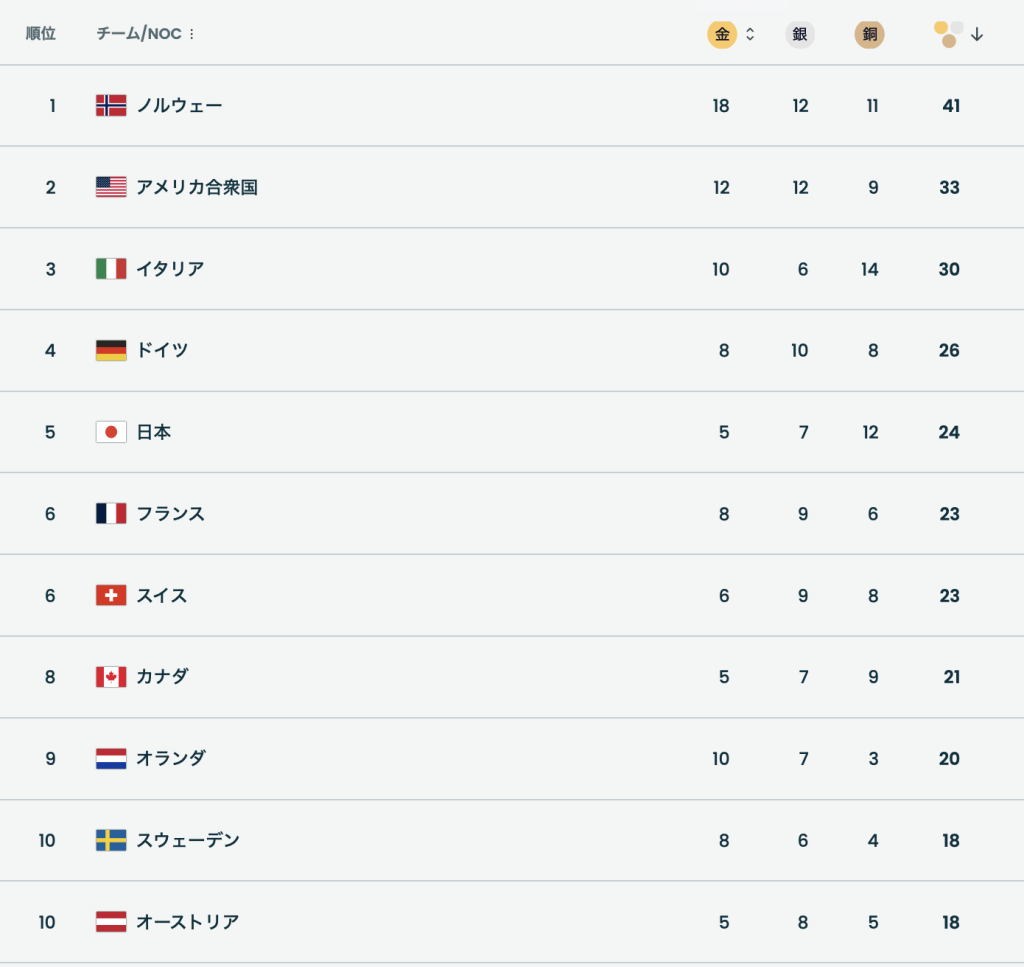
Task: Click the bronze medal column header
Action: coord(870,35)
